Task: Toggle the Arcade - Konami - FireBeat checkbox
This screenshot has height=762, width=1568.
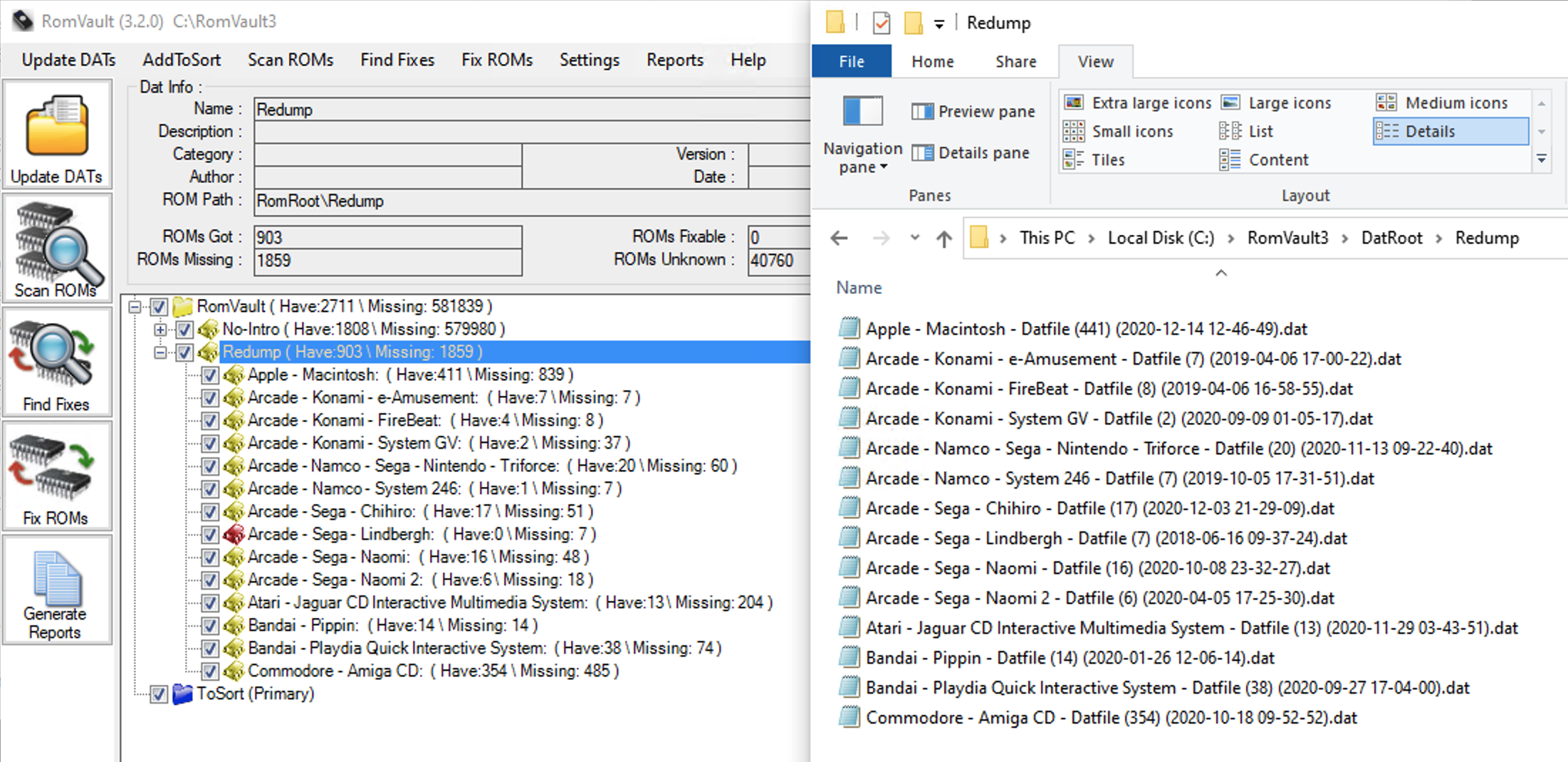Action: [210, 421]
